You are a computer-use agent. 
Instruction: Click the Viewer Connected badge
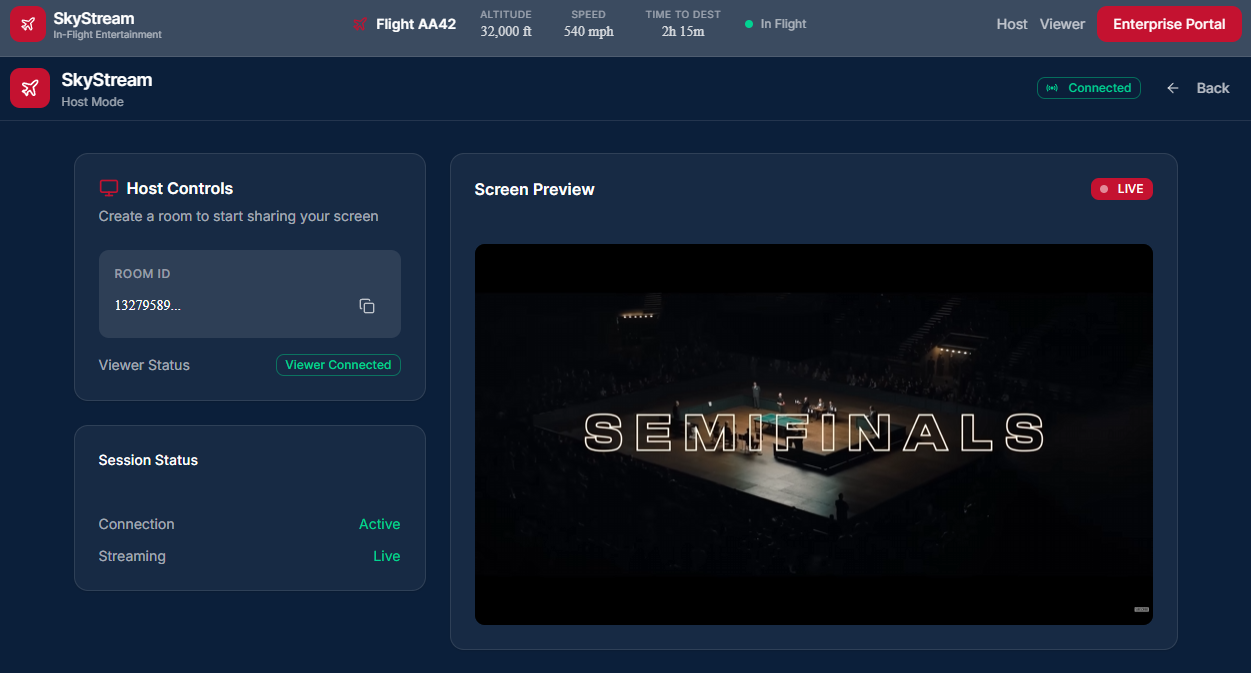click(338, 365)
